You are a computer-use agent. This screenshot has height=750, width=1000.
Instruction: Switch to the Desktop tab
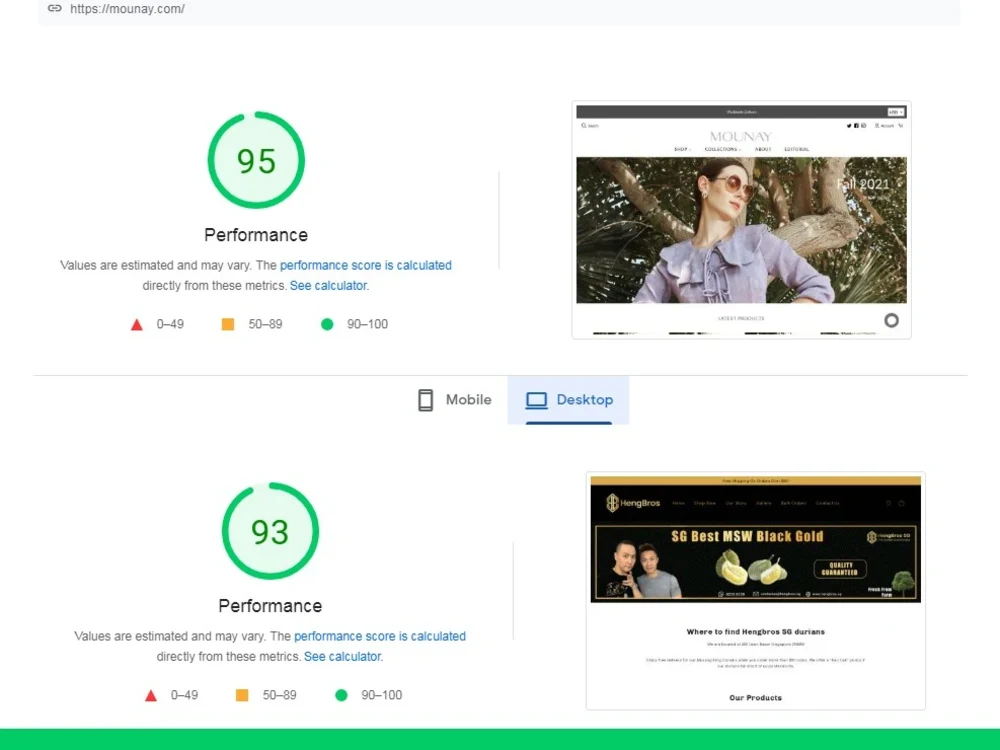(568, 400)
